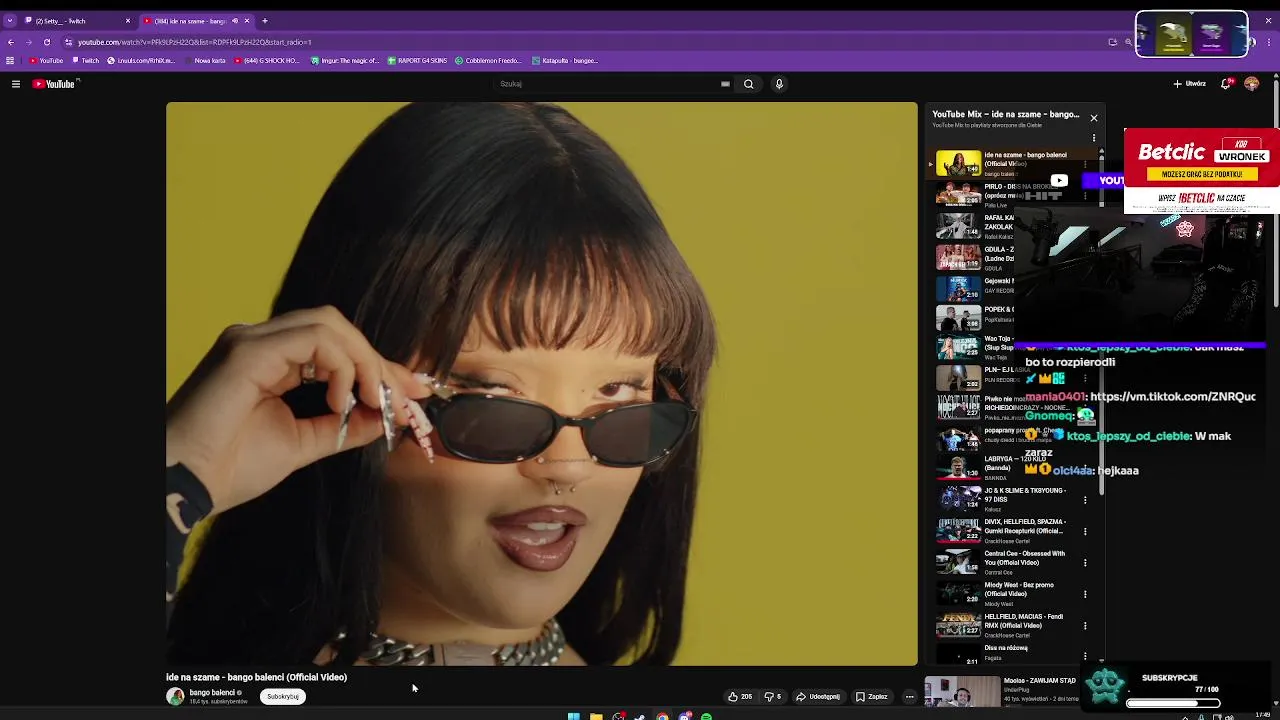The image size is (1280, 720).
Task: Open the Nowa karta bookmark
Action: pyautogui.click(x=205, y=61)
